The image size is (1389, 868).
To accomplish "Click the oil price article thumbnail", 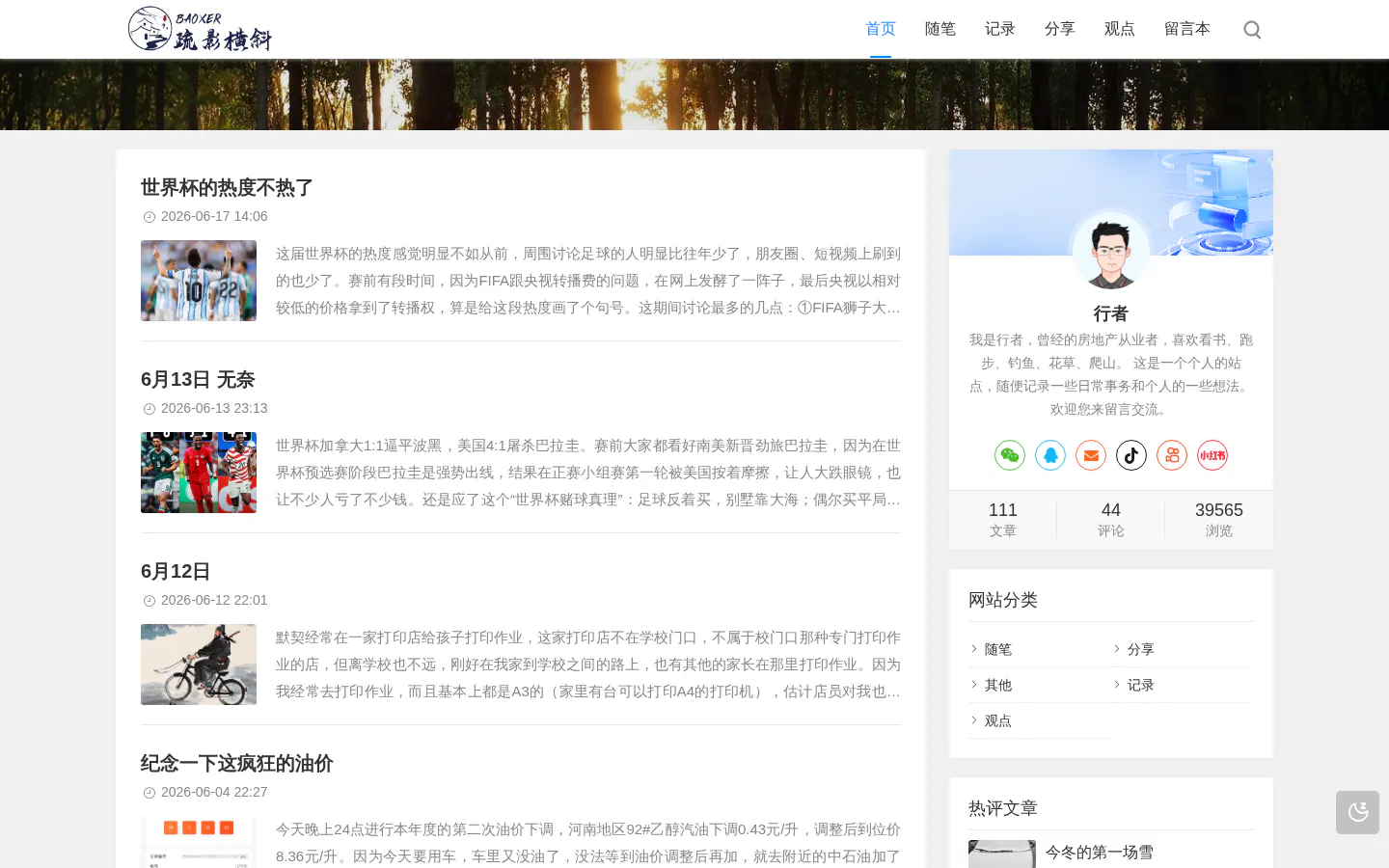I will point(199,842).
